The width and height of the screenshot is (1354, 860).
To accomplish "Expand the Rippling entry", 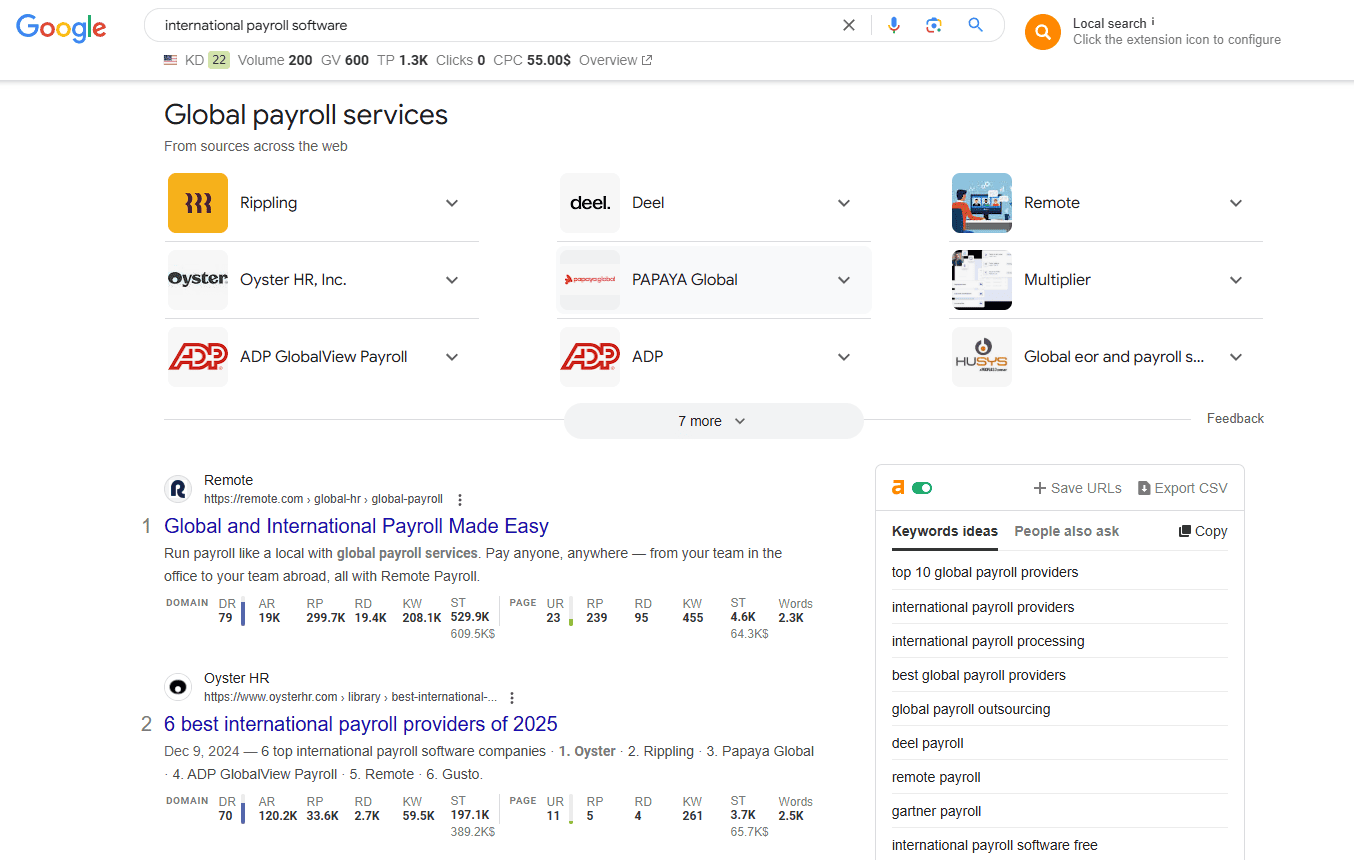I will click(x=452, y=203).
